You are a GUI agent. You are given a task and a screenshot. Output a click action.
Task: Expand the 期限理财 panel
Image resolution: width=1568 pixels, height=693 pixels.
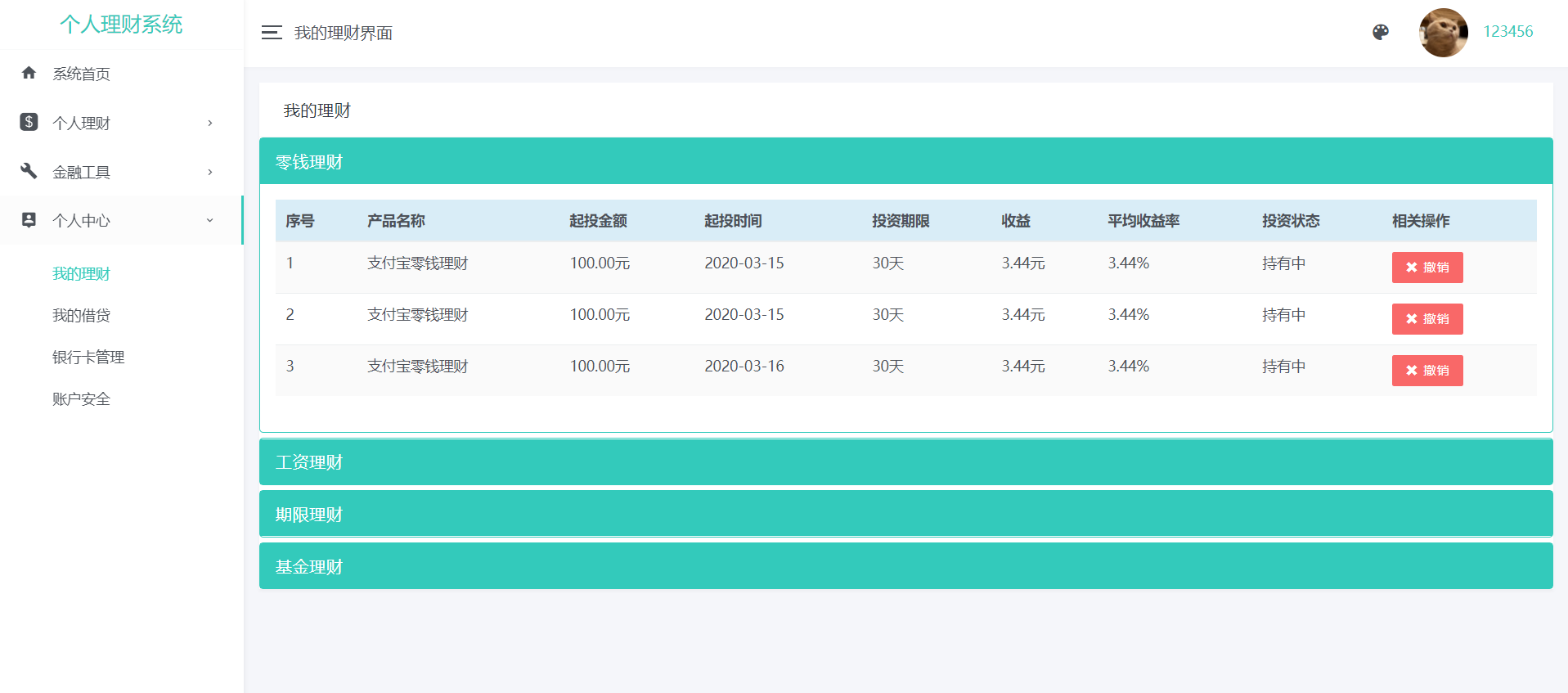tap(905, 515)
